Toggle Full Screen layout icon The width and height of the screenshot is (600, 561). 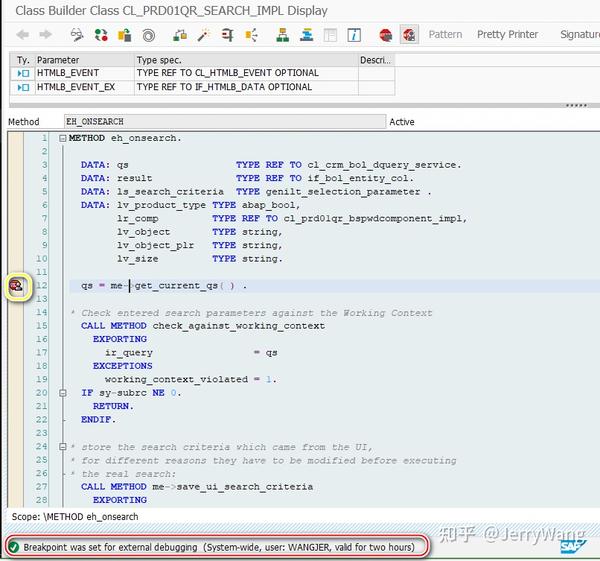click(330, 35)
